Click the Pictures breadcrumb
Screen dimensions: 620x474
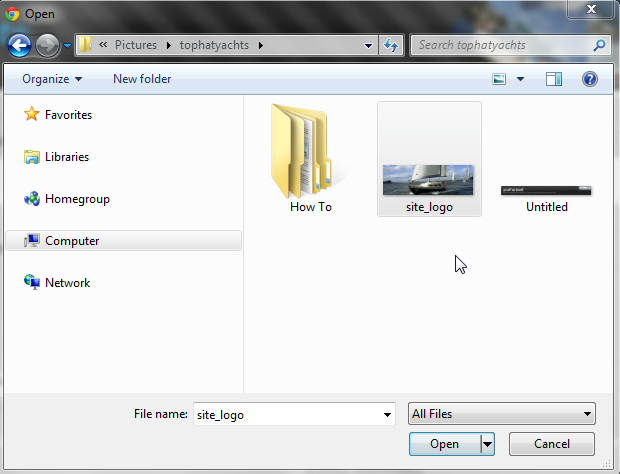[x=136, y=45]
